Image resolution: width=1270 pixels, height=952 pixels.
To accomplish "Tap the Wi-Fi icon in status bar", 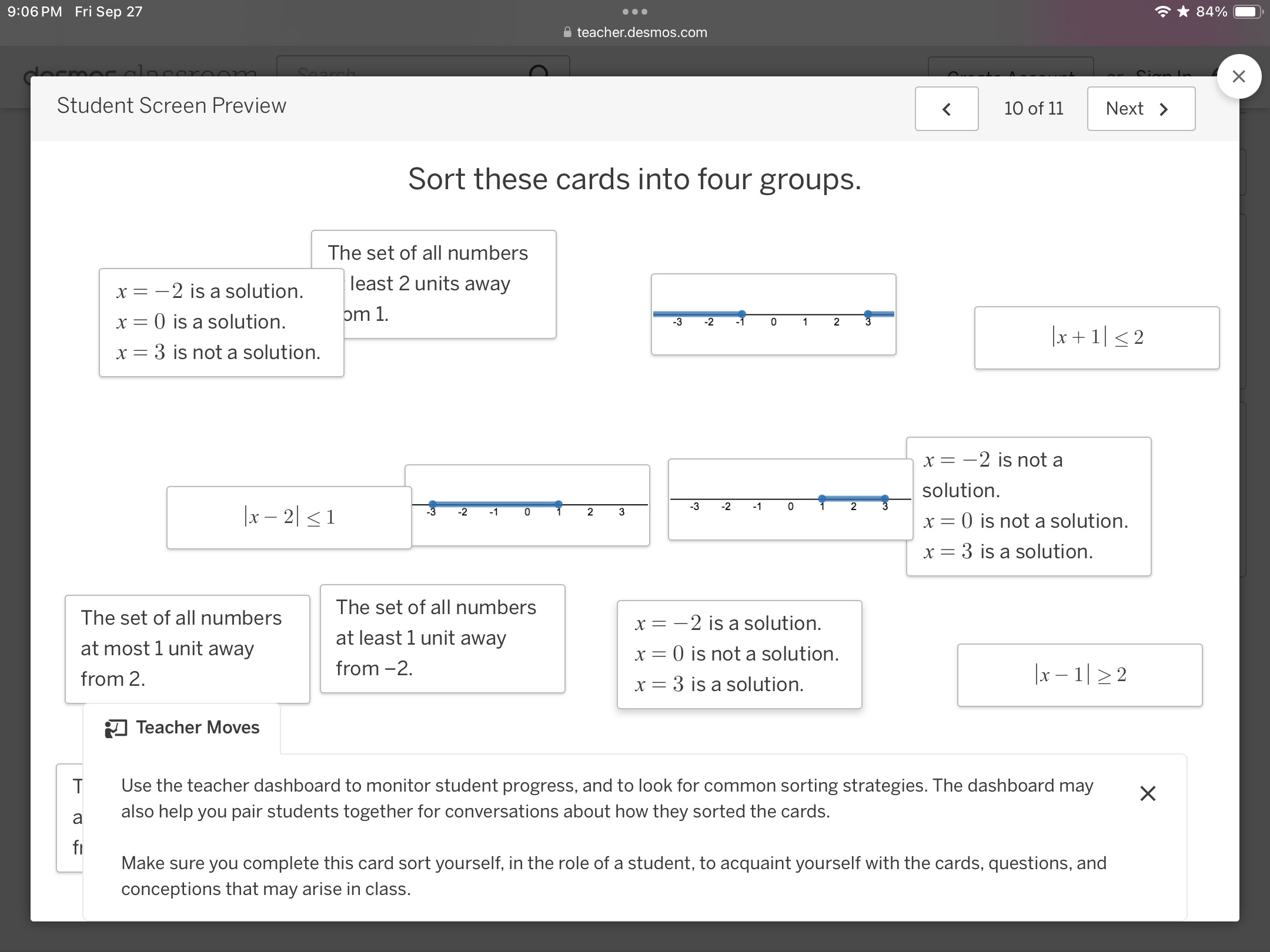I will coord(1162,12).
